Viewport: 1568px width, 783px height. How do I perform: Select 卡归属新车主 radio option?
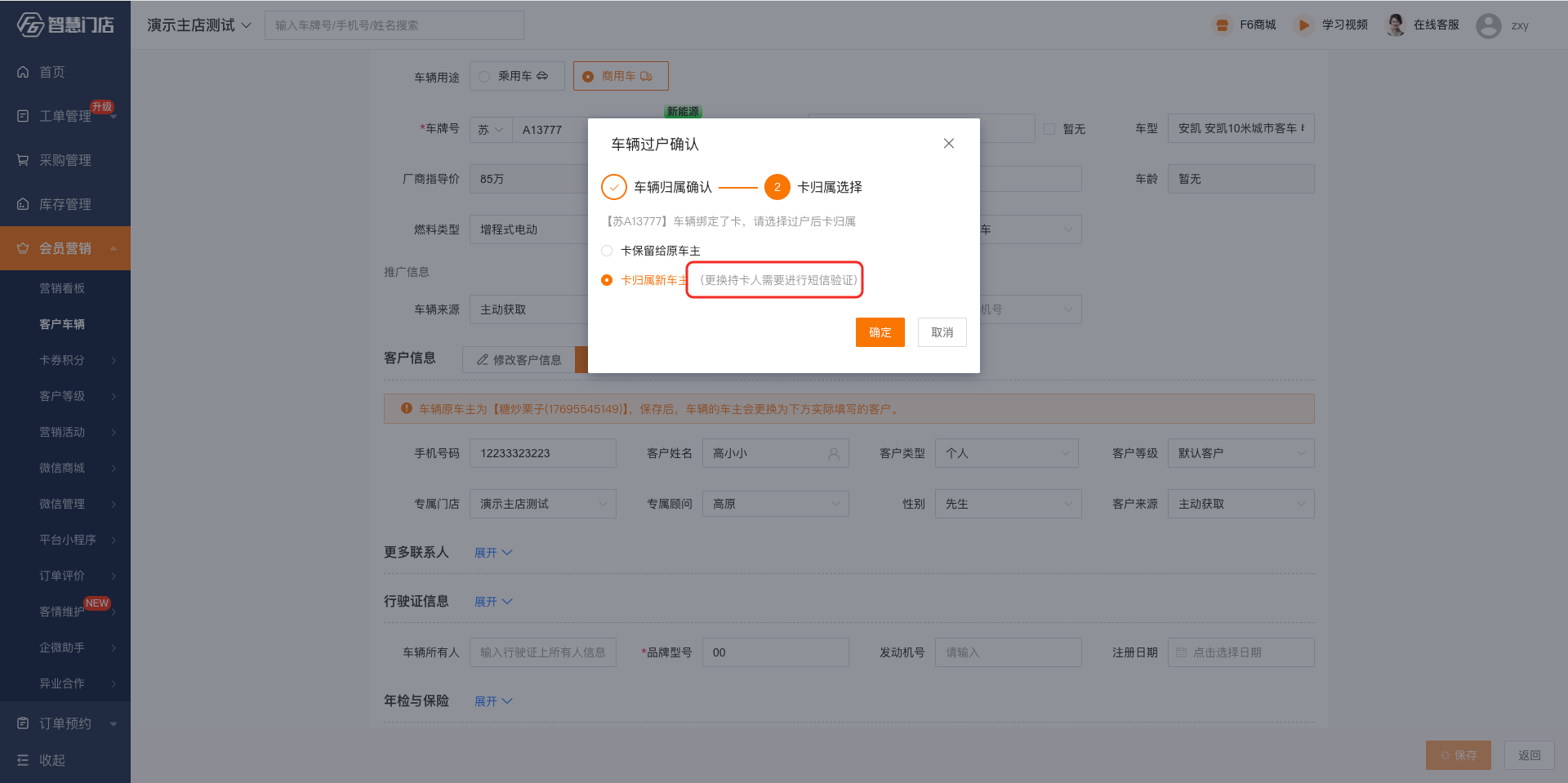point(607,280)
